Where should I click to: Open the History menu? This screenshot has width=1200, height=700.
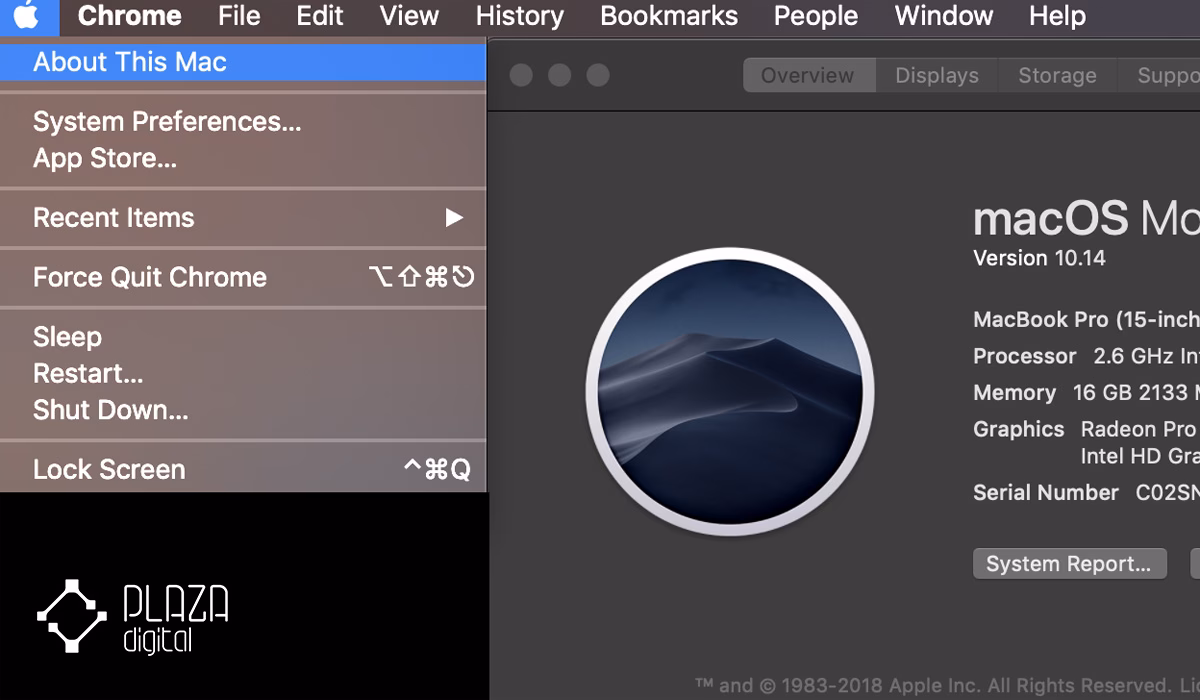click(x=520, y=16)
